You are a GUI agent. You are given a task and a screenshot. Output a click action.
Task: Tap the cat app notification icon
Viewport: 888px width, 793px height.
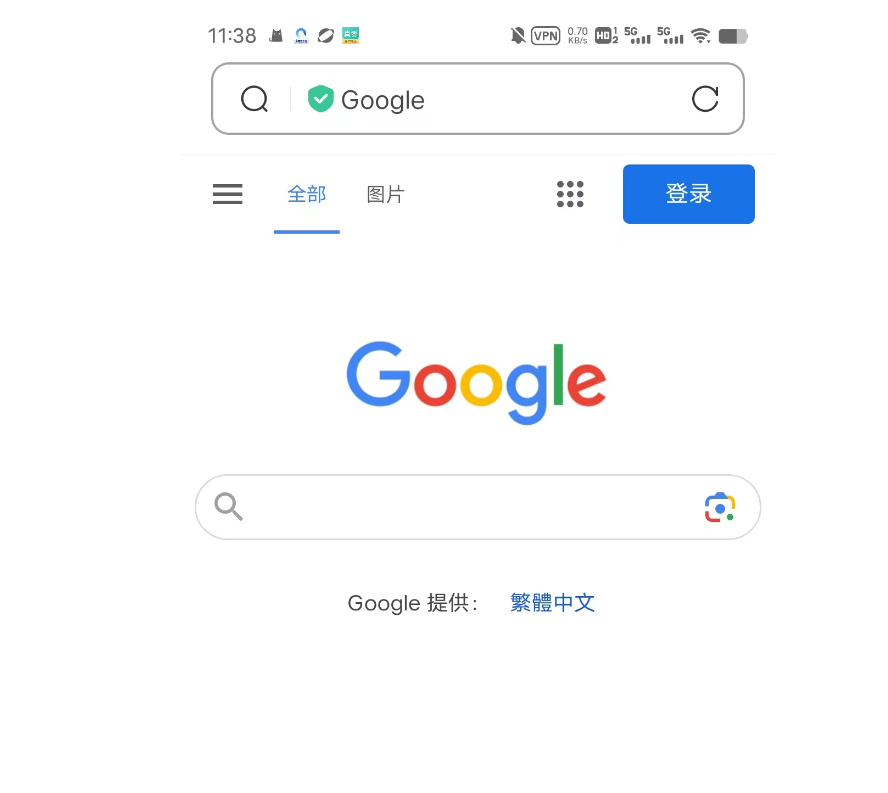point(276,36)
